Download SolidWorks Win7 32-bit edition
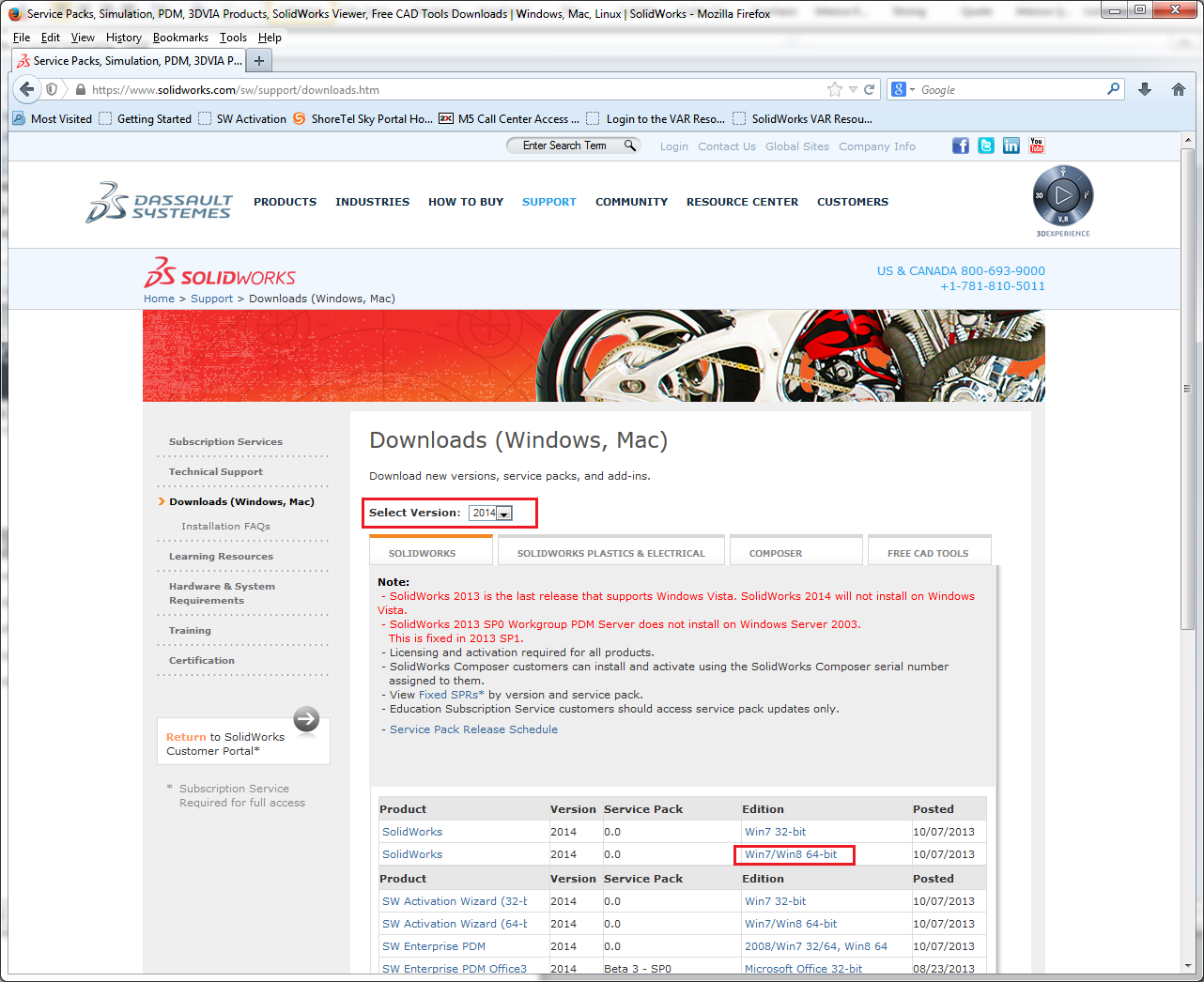The image size is (1204, 982). 775,832
